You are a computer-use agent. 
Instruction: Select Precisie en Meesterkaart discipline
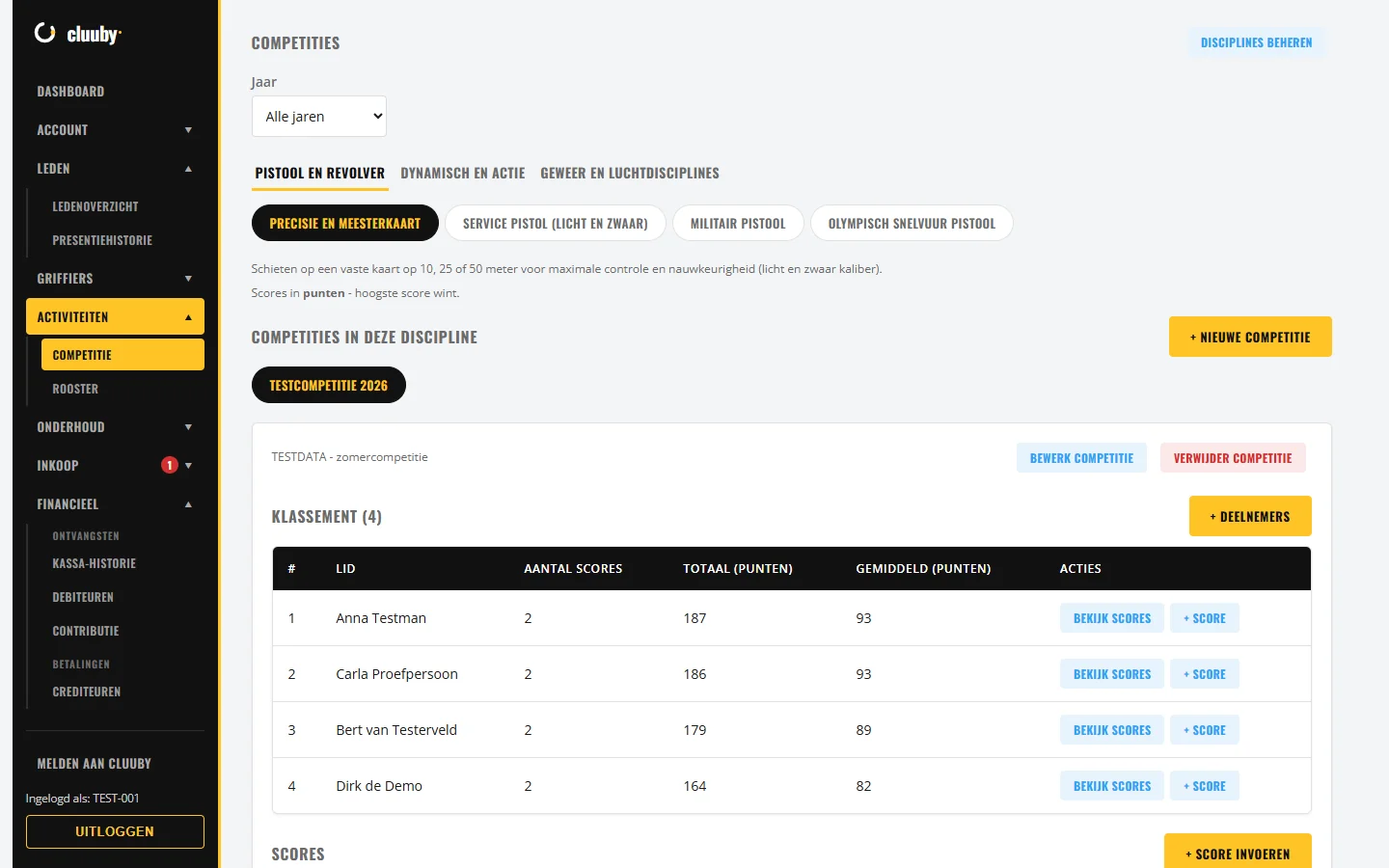point(345,223)
